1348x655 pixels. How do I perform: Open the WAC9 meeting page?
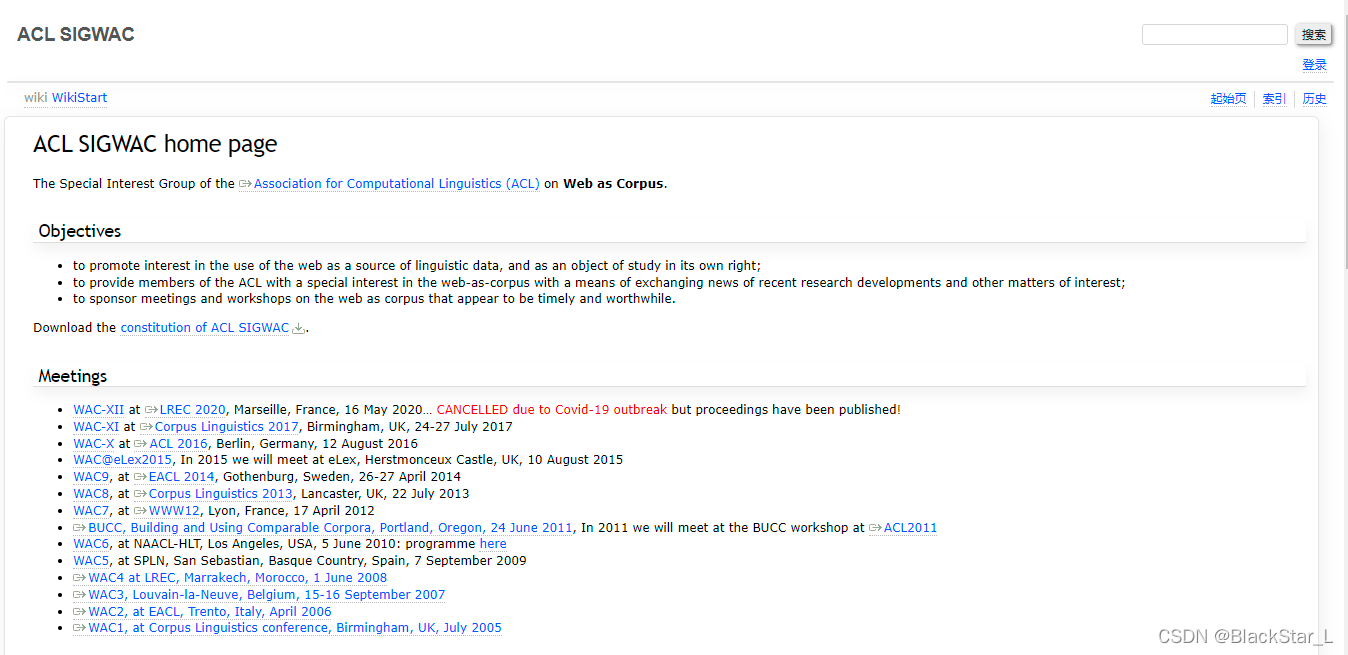coord(91,477)
